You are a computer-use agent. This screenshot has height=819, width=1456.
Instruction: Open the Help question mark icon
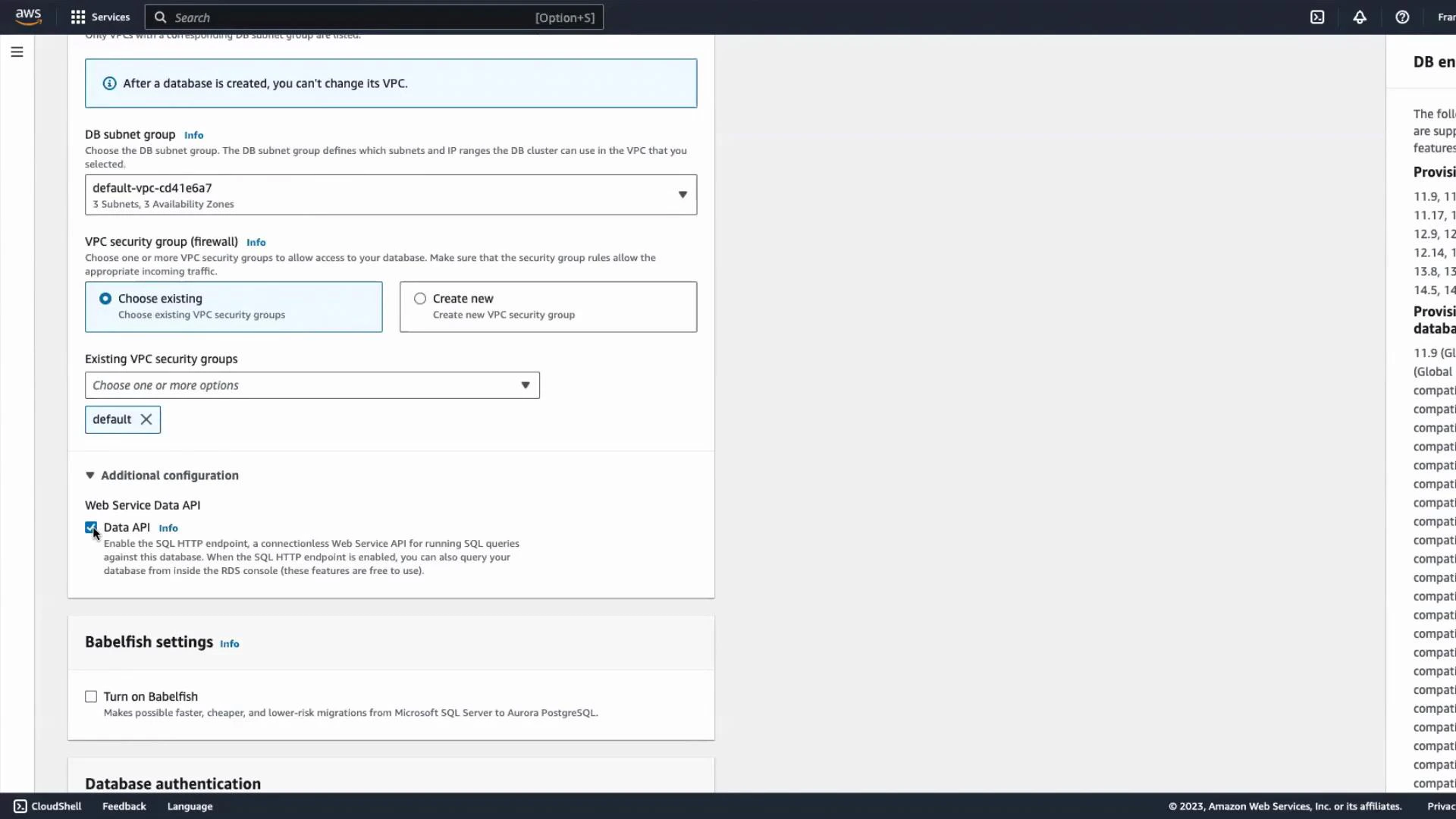tap(1401, 17)
